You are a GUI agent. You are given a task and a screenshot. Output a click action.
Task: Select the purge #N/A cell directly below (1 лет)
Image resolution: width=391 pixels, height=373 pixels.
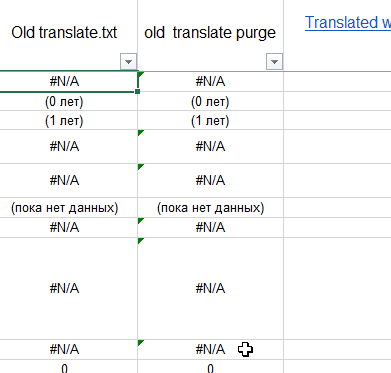210,146
